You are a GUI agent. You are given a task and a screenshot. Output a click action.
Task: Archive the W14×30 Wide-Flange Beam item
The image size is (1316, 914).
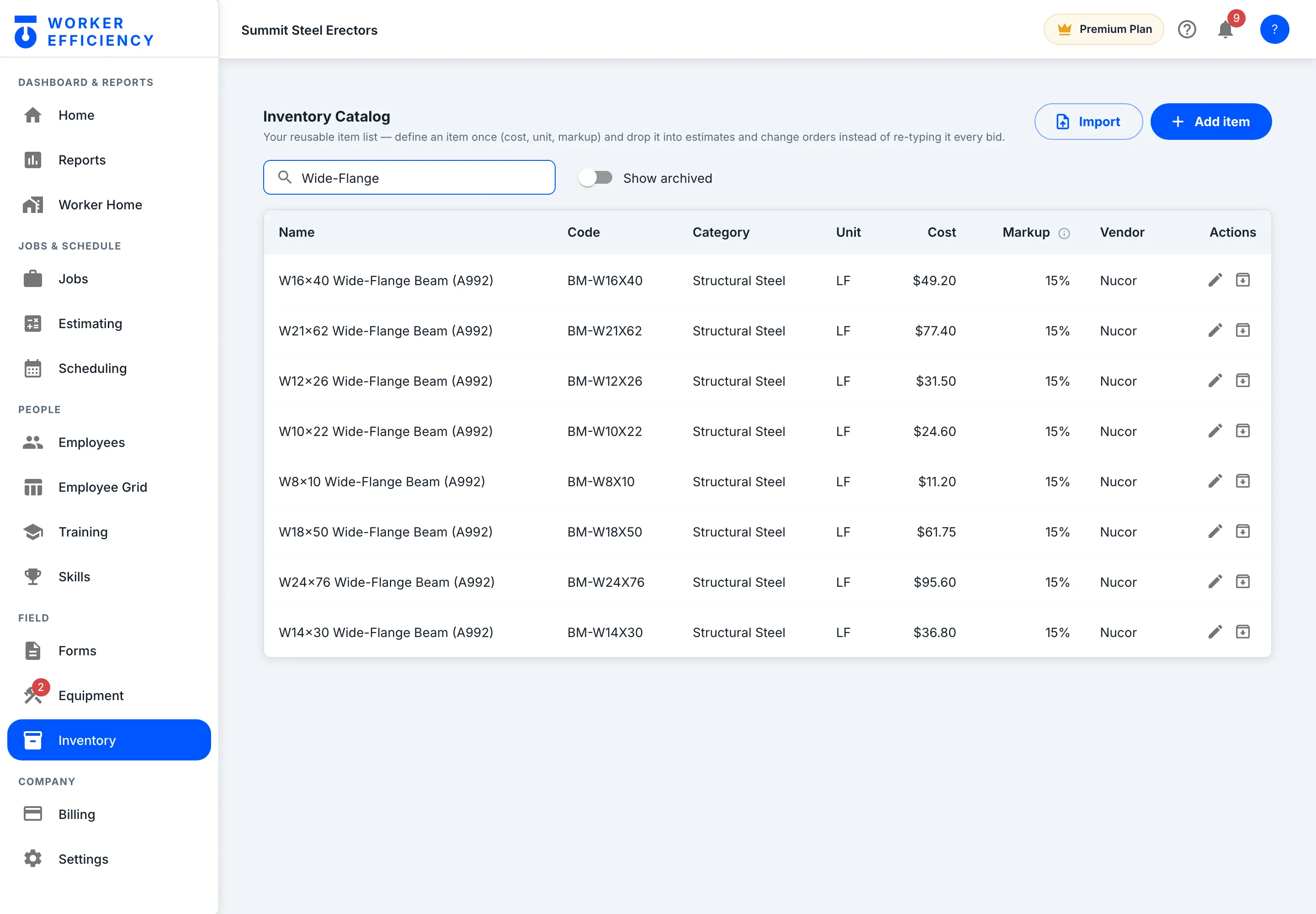(1243, 632)
